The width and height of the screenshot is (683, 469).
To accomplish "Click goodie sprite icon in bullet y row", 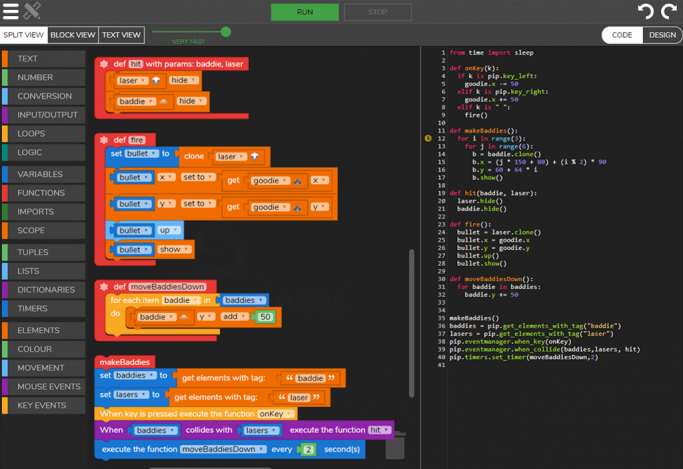I will pyautogui.click(x=298, y=208).
